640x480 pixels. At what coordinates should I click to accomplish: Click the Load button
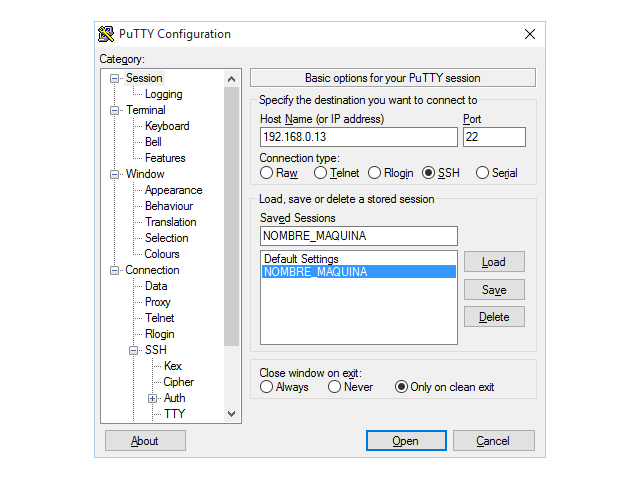[494, 262]
